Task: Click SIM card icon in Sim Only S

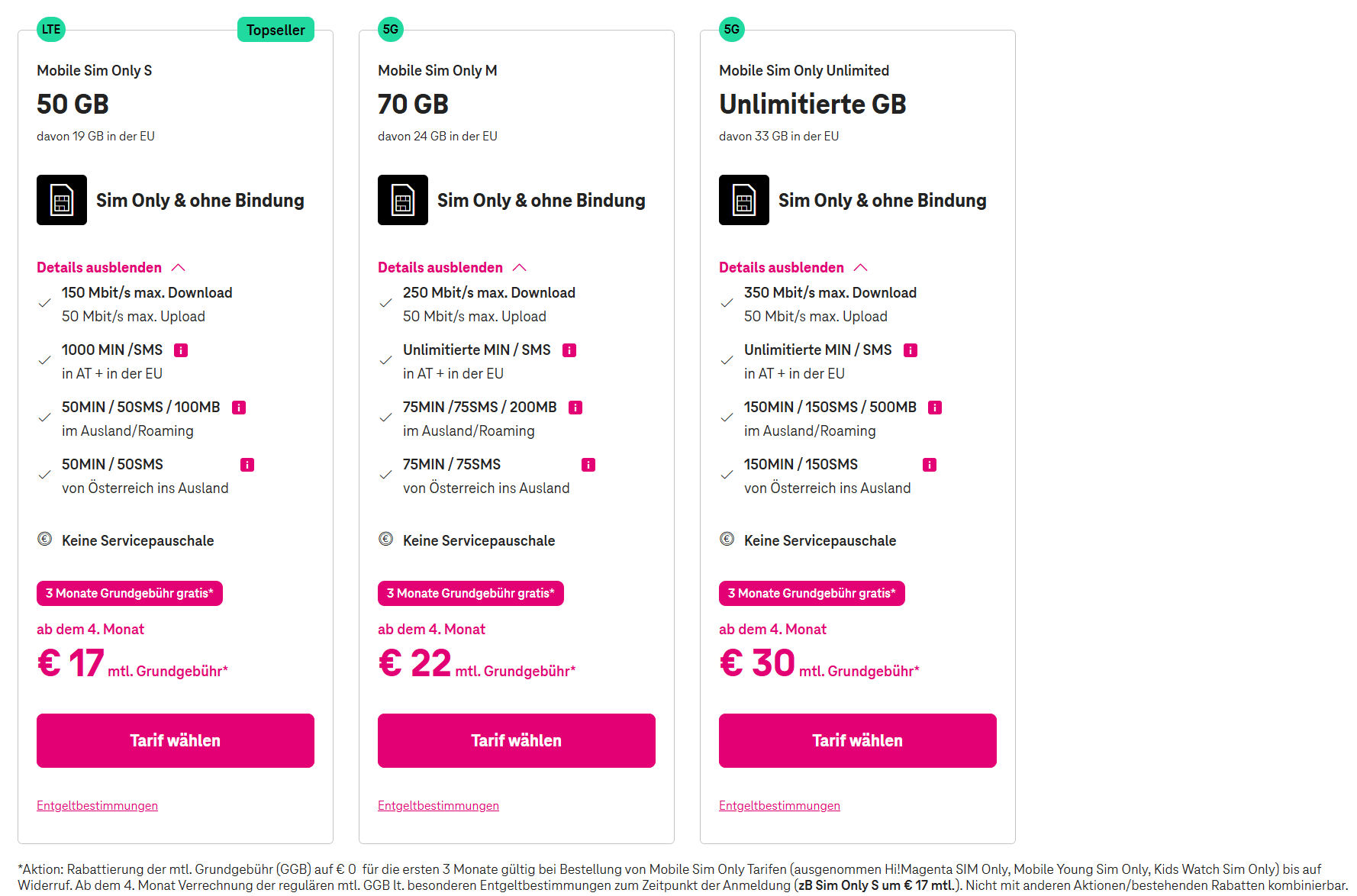Action: [x=62, y=200]
